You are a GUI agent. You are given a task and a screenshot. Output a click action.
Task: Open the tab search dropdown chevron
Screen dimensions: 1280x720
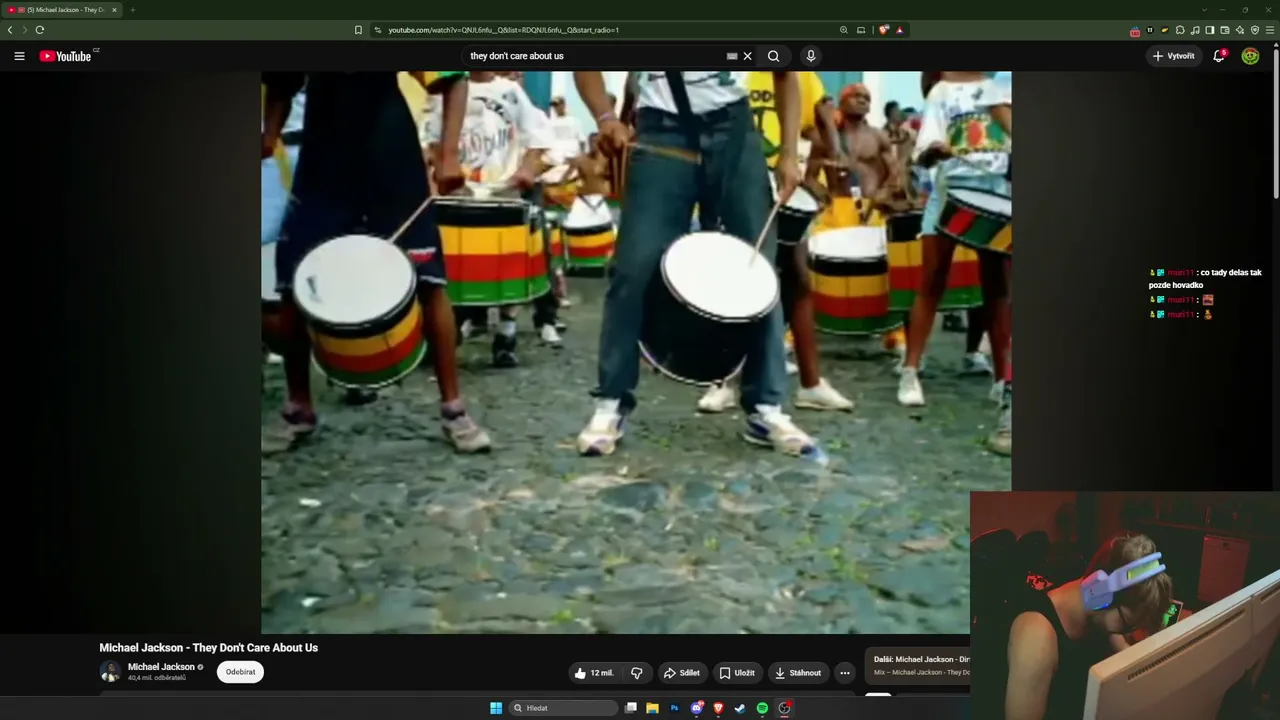(1203, 10)
